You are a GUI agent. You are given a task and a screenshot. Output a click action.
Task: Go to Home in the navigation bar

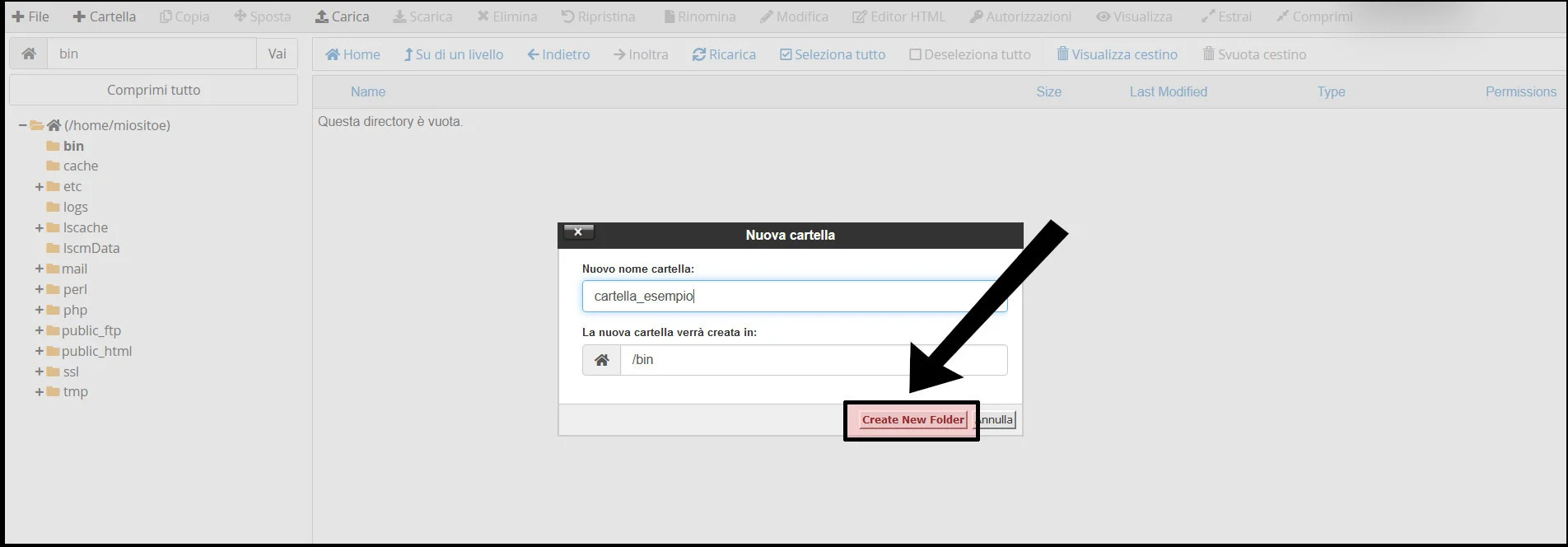[352, 54]
